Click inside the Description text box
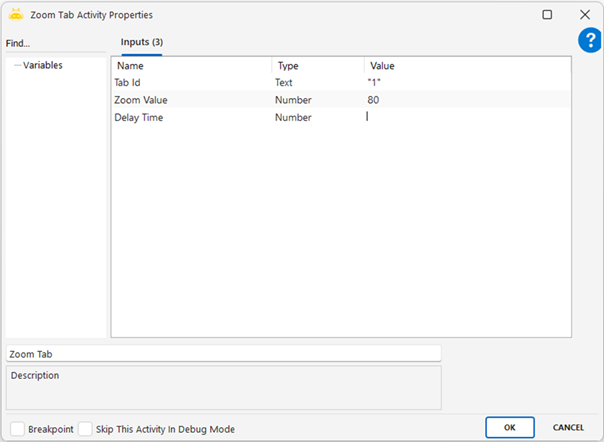 point(223,387)
